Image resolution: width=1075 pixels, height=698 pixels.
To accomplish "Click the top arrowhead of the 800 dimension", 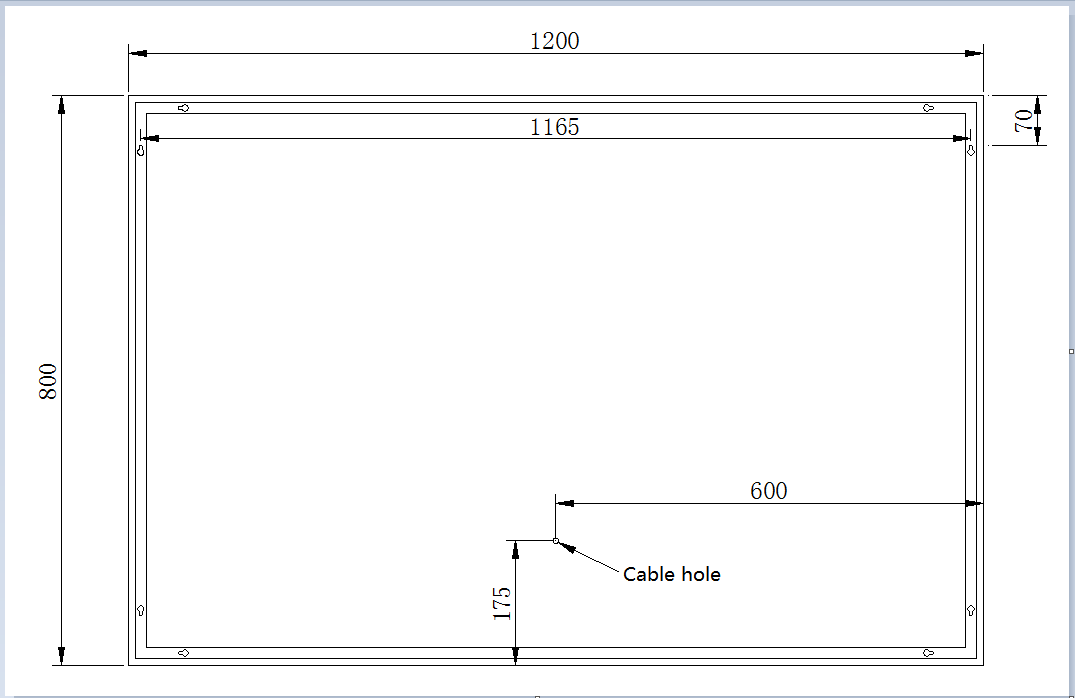I will (61, 105).
